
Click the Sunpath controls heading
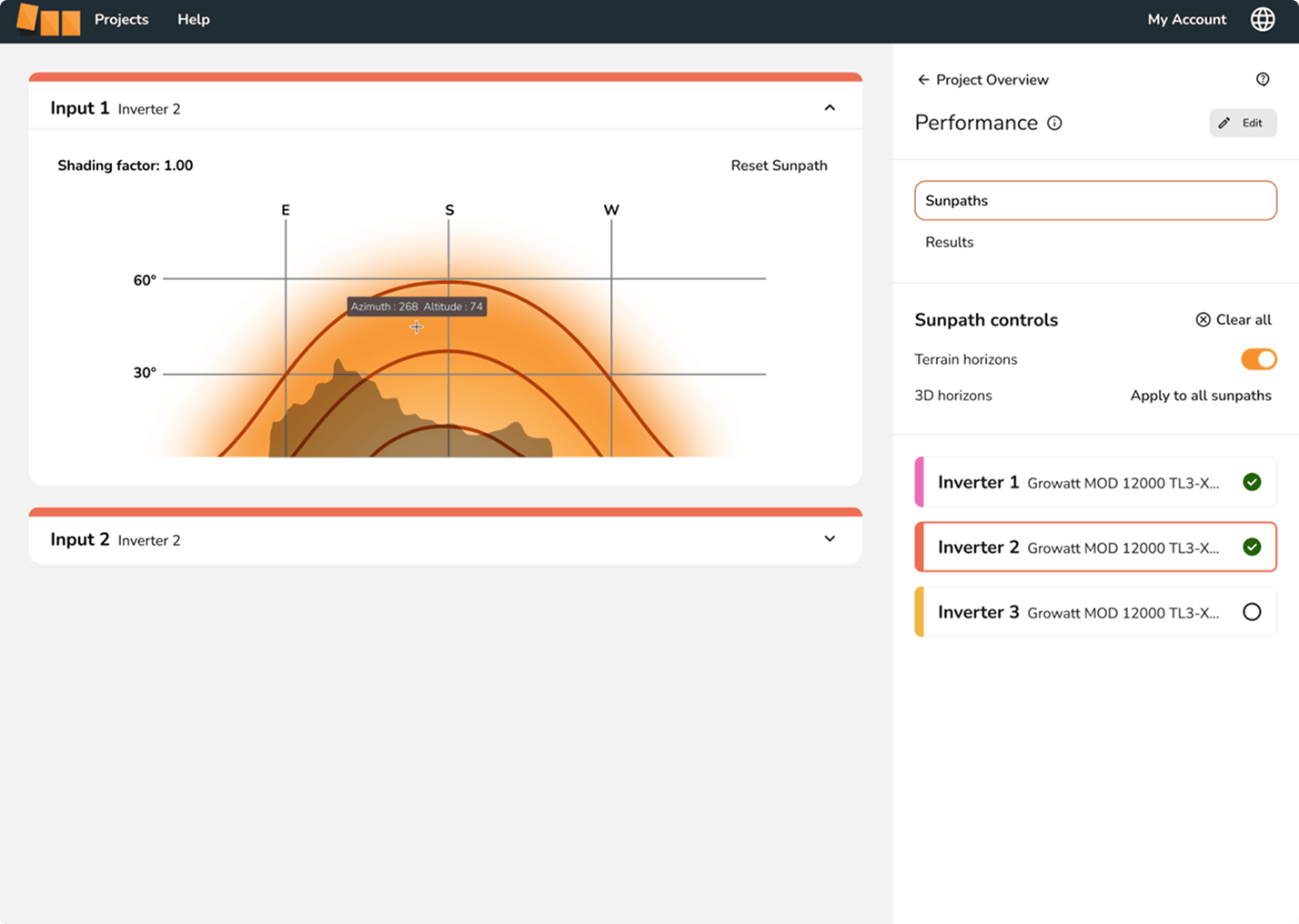(x=986, y=320)
